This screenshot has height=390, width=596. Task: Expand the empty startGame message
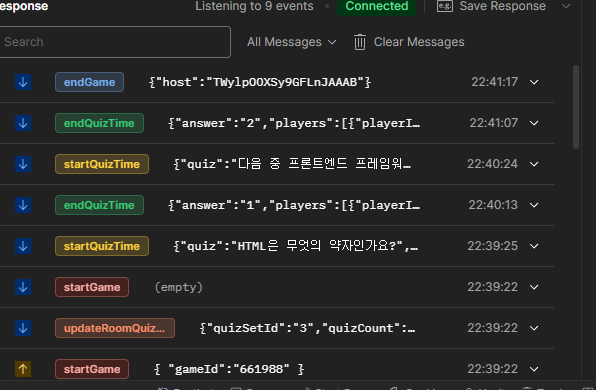[534, 287]
